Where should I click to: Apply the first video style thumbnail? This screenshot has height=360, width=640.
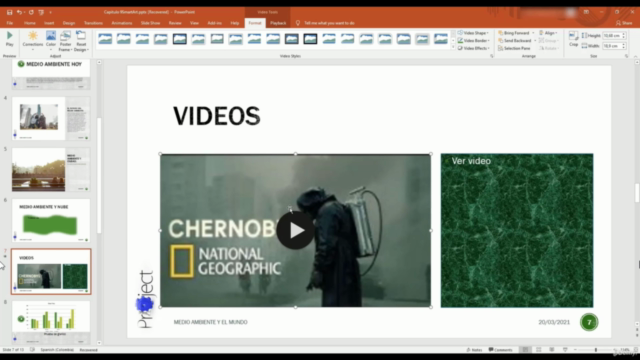point(105,39)
